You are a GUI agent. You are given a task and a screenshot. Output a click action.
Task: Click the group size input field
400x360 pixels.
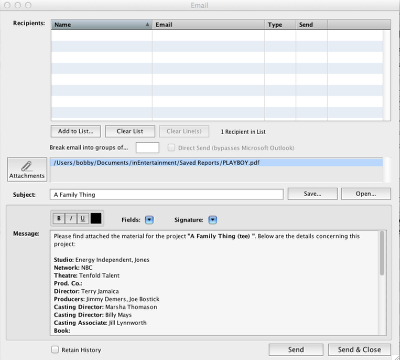coord(147,147)
